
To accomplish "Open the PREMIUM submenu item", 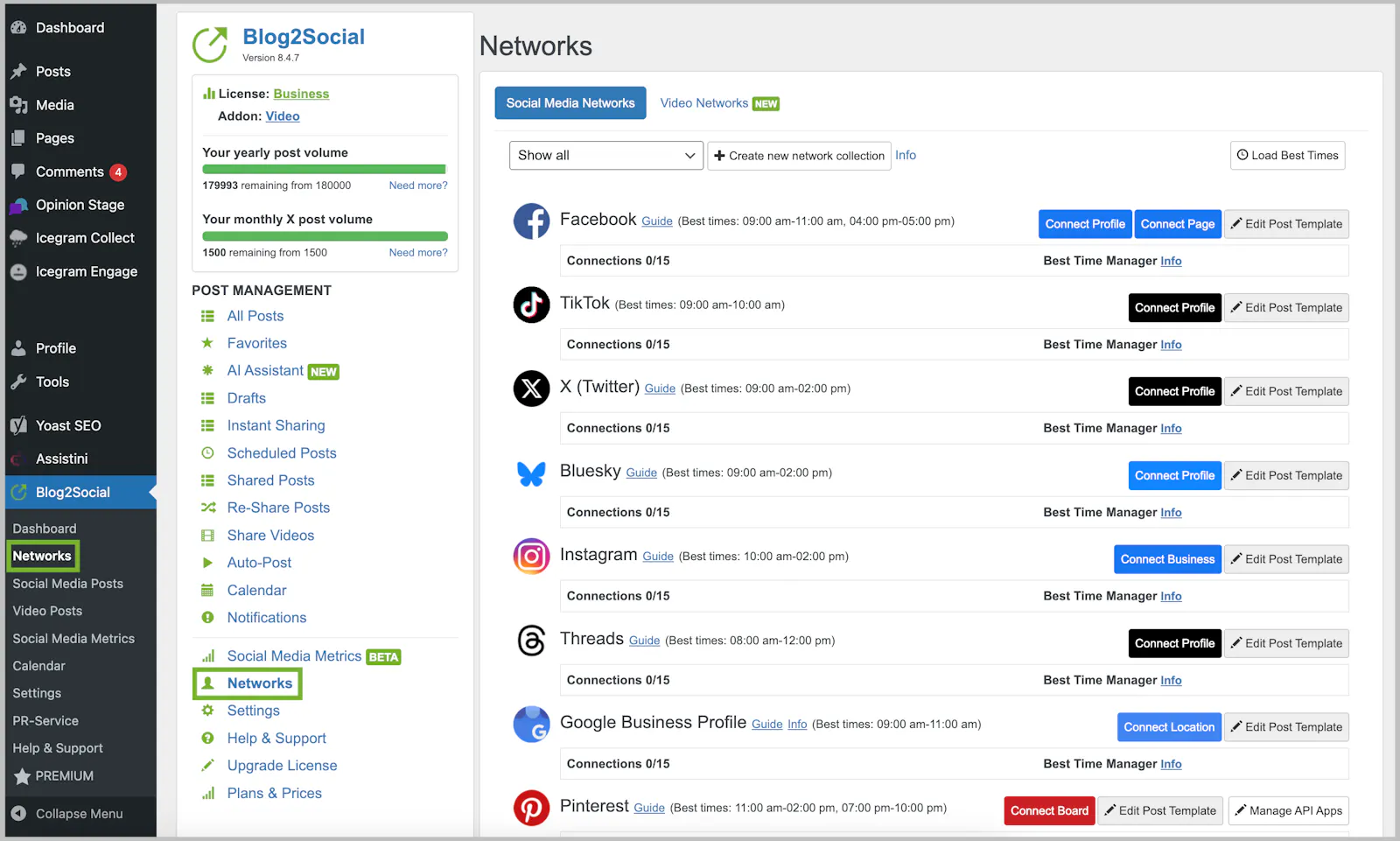I will coord(53,776).
